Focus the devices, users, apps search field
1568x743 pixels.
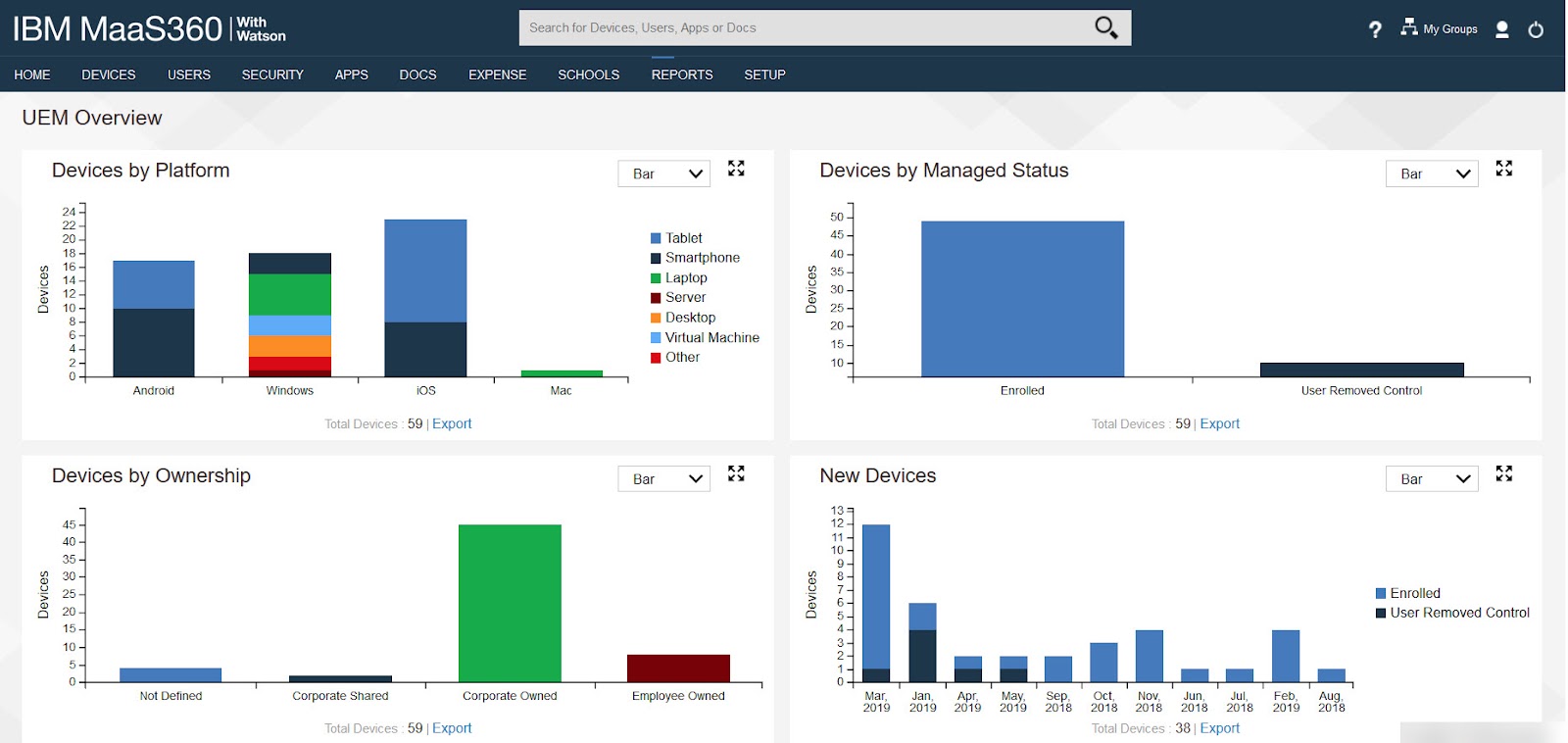point(804,27)
